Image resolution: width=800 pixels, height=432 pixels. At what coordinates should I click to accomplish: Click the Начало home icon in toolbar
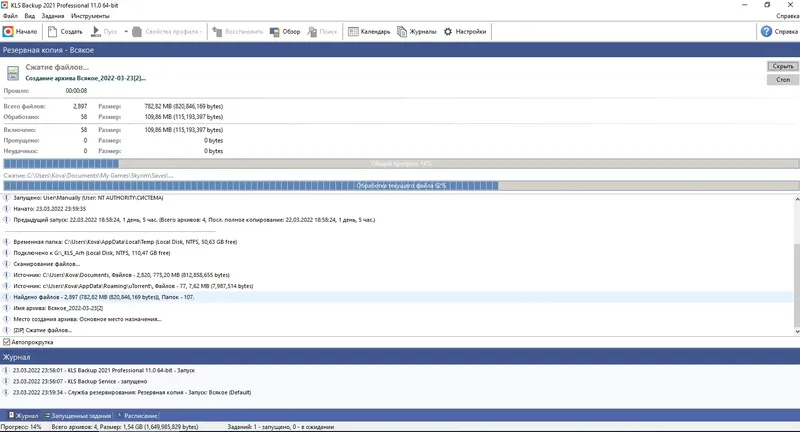pyautogui.click(x=8, y=32)
